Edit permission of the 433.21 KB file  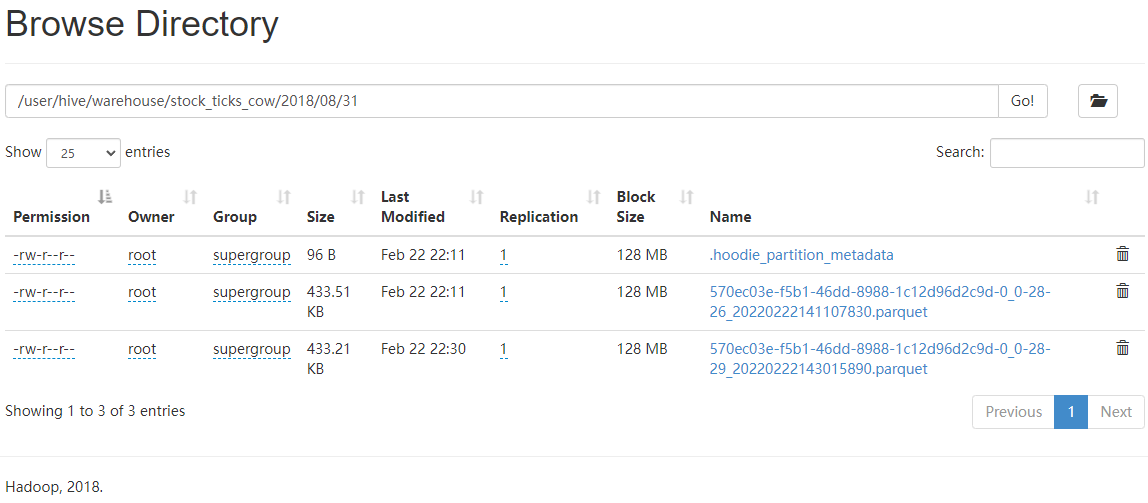[x=44, y=349]
